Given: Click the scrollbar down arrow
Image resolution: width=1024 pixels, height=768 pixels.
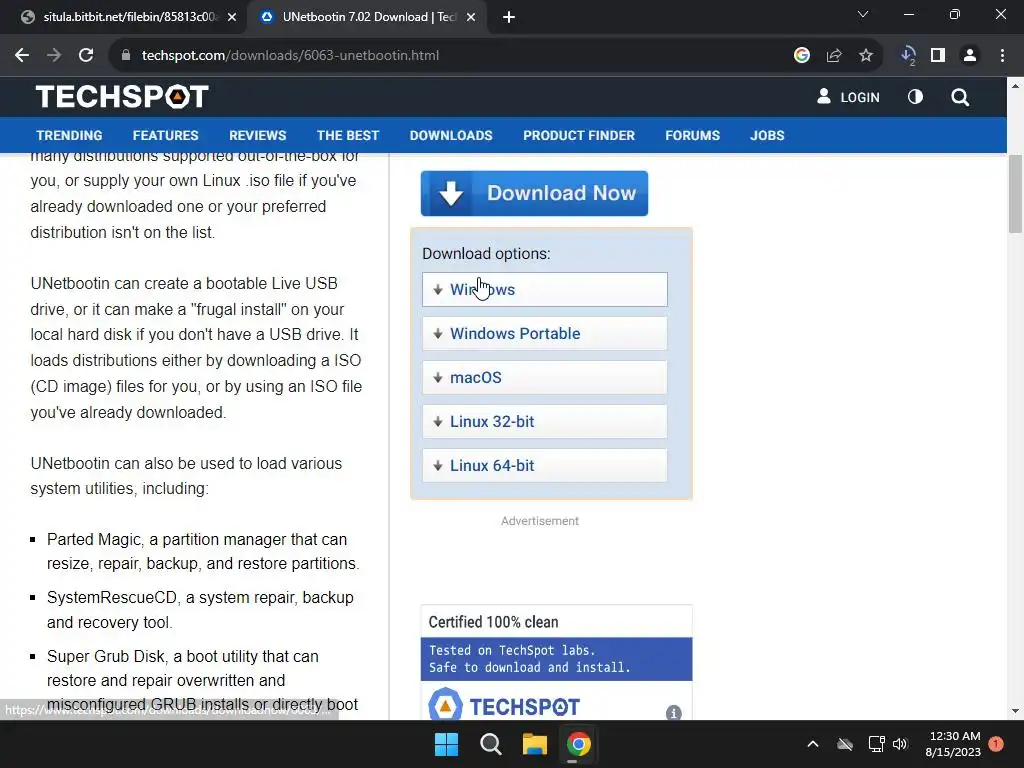Looking at the screenshot, I should click(x=1015, y=711).
